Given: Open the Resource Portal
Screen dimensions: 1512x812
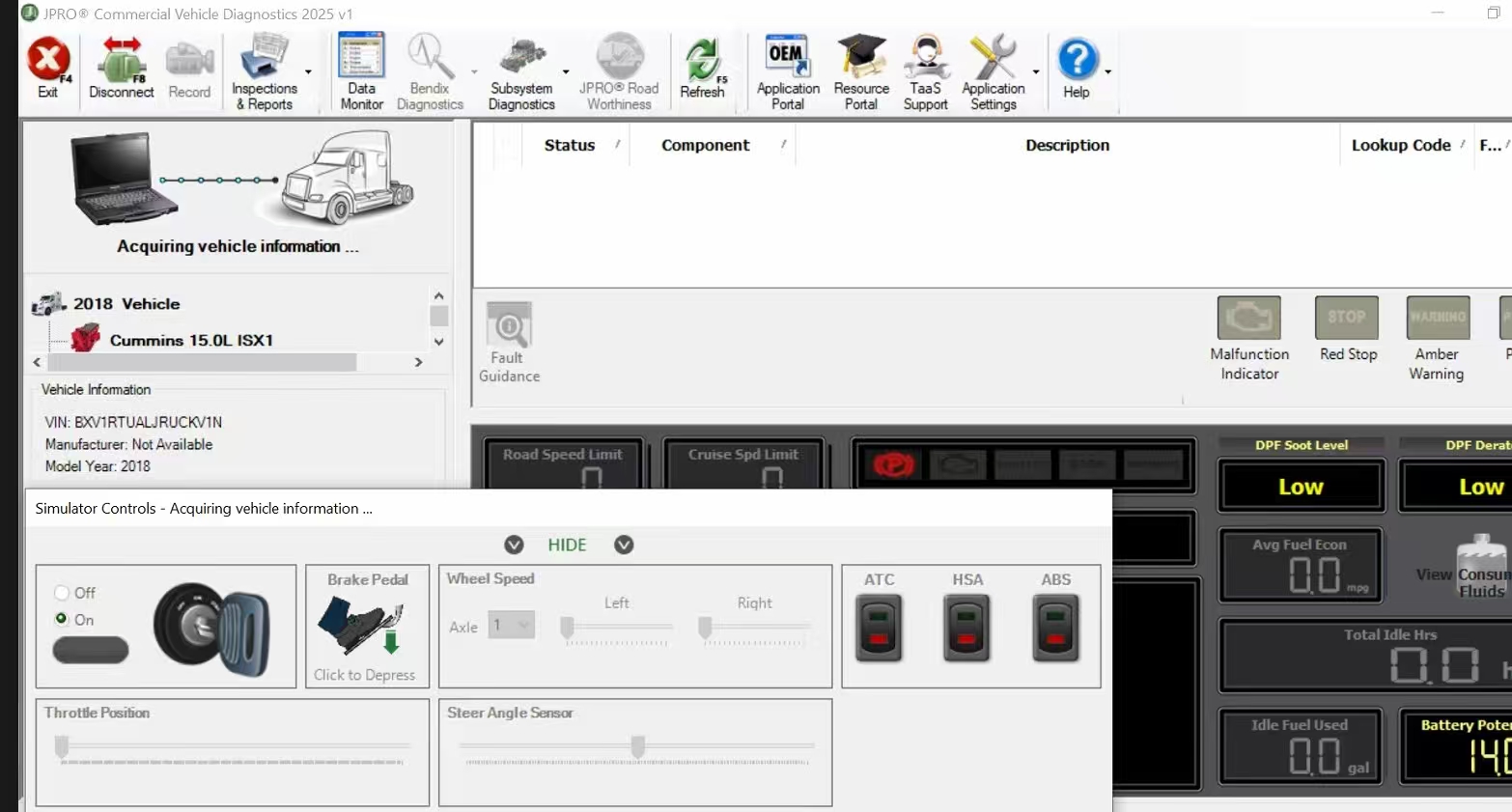Looking at the screenshot, I should coord(861,71).
